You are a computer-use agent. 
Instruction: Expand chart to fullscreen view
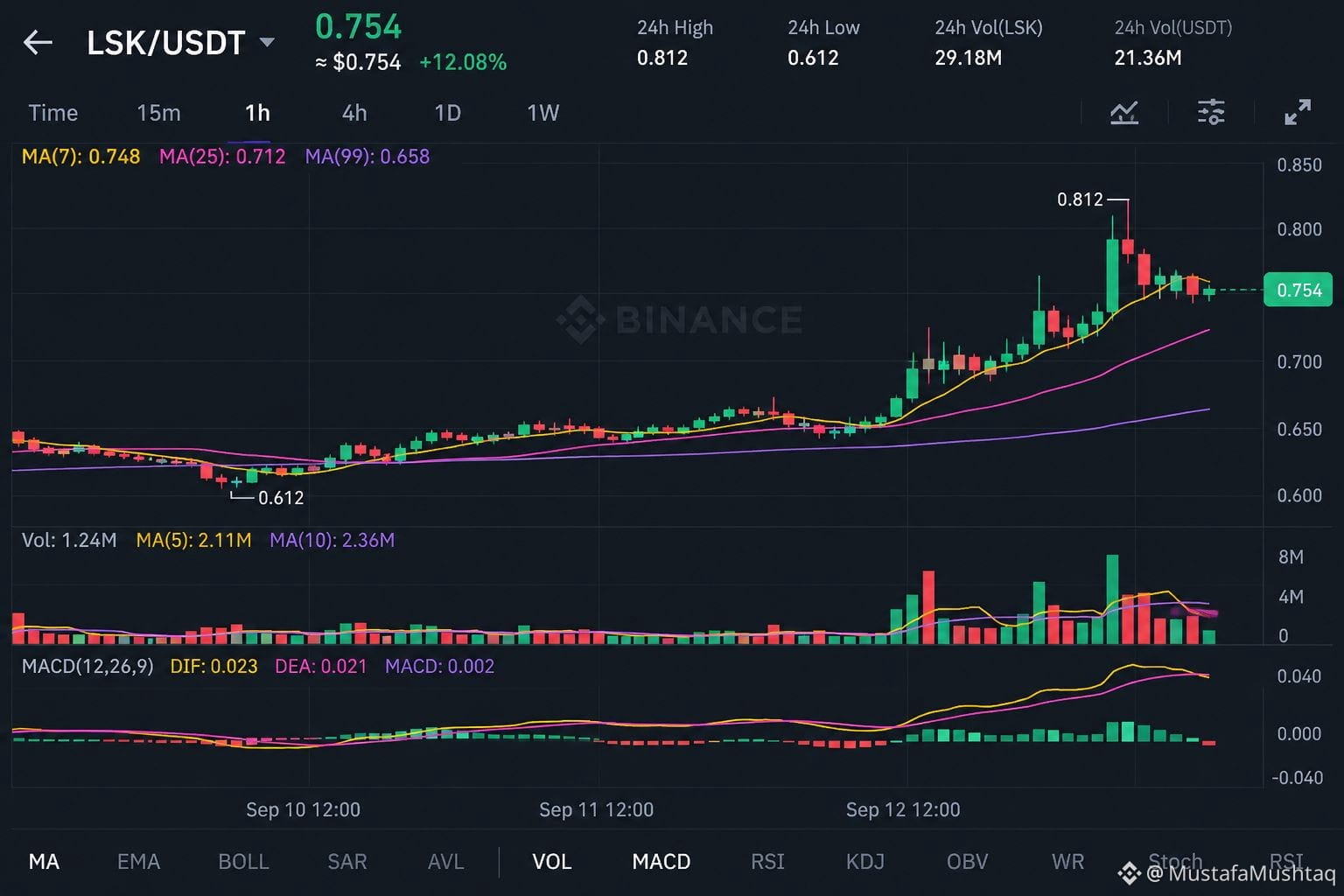click(1298, 112)
